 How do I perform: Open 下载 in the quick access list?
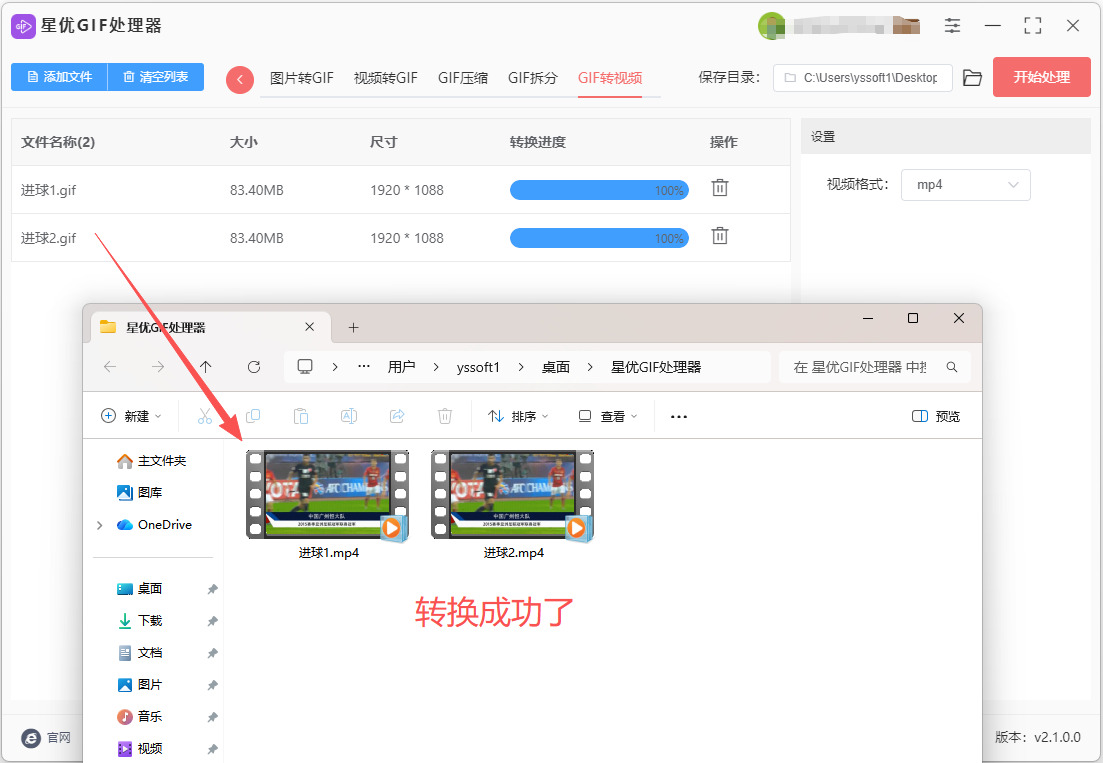point(139,621)
